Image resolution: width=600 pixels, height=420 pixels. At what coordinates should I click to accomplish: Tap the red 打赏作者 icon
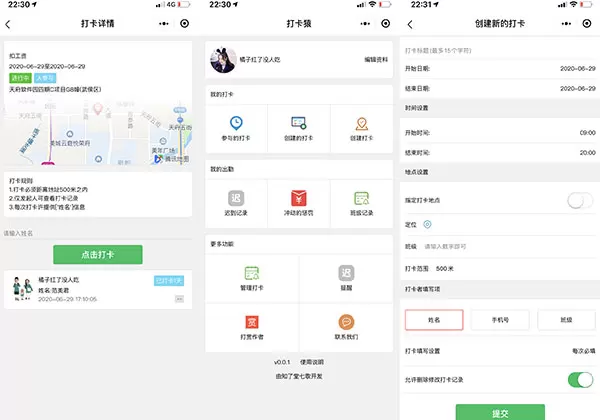(252, 322)
